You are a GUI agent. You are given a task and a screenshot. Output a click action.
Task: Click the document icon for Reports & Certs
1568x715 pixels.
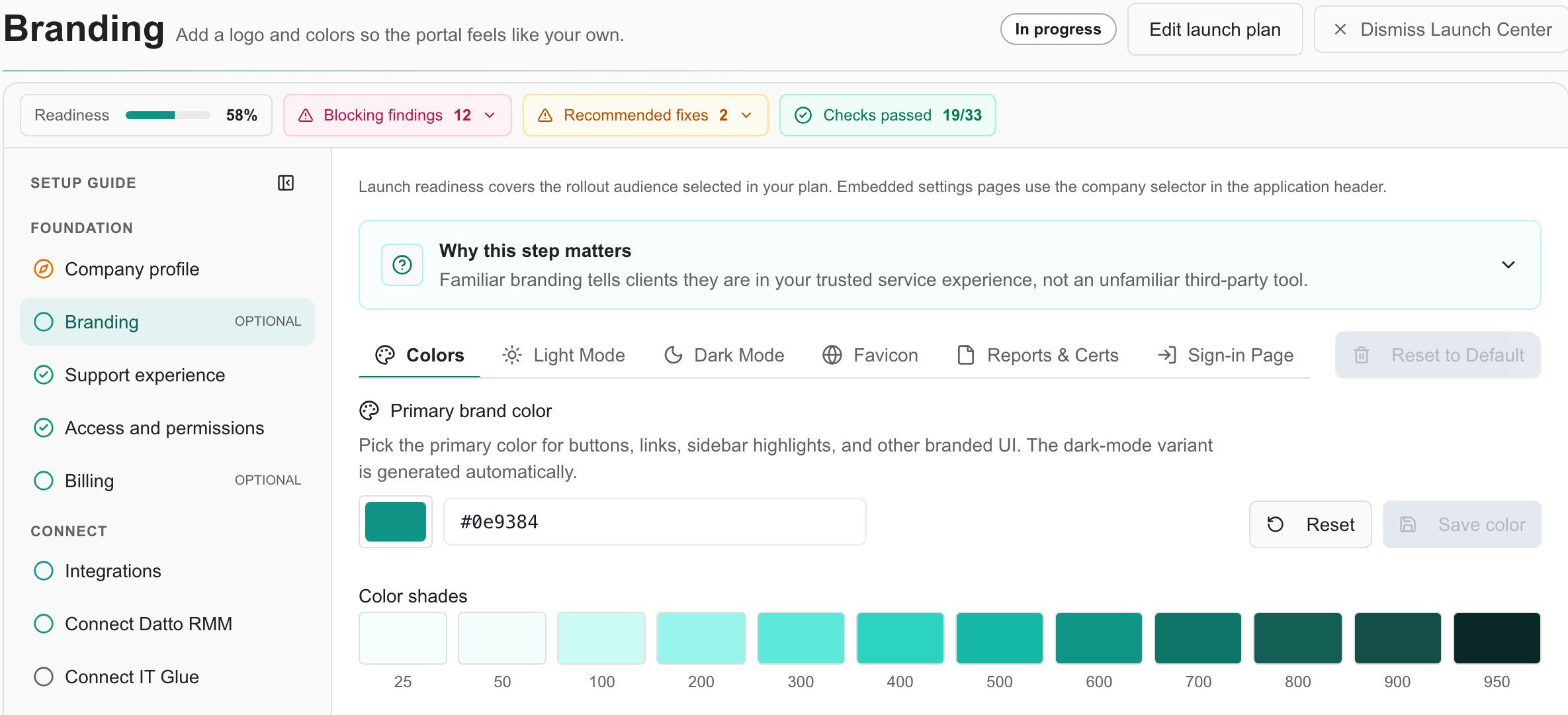tap(966, 356)
